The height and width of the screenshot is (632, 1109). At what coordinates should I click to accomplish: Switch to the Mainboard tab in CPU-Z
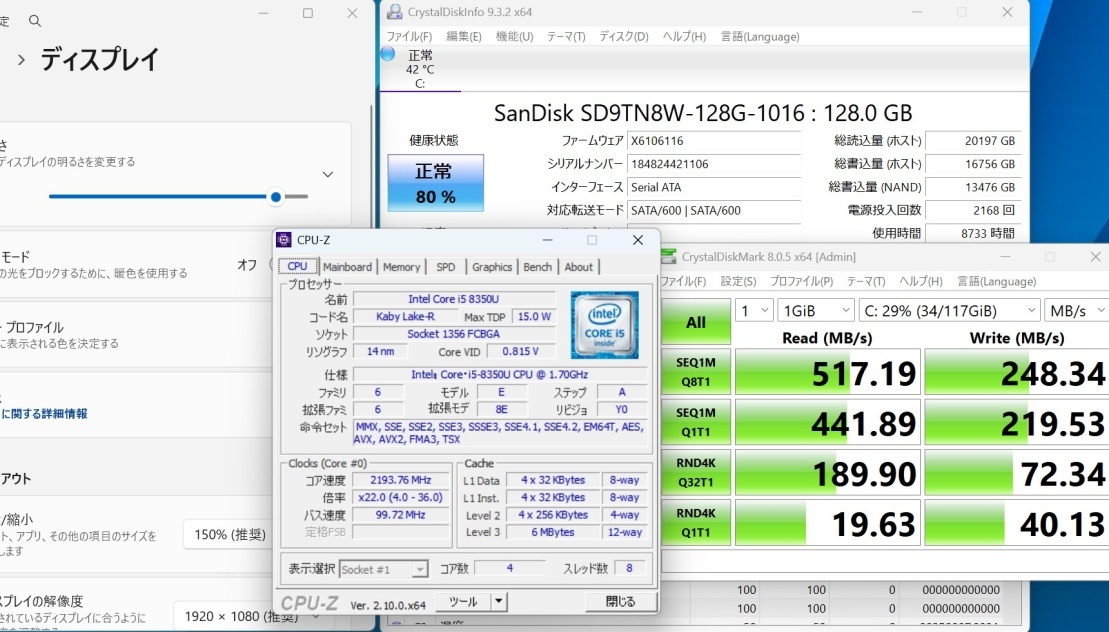(x=347, y=267)
